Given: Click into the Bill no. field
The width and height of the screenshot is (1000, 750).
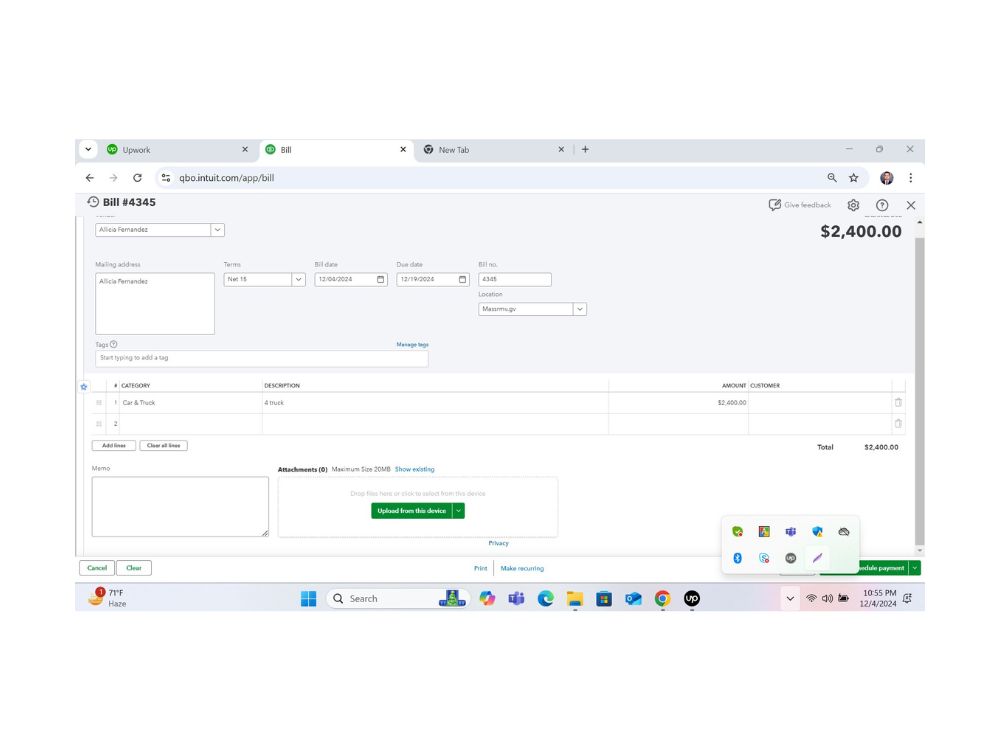Looking at the screenshot, I should click(515, 279).
